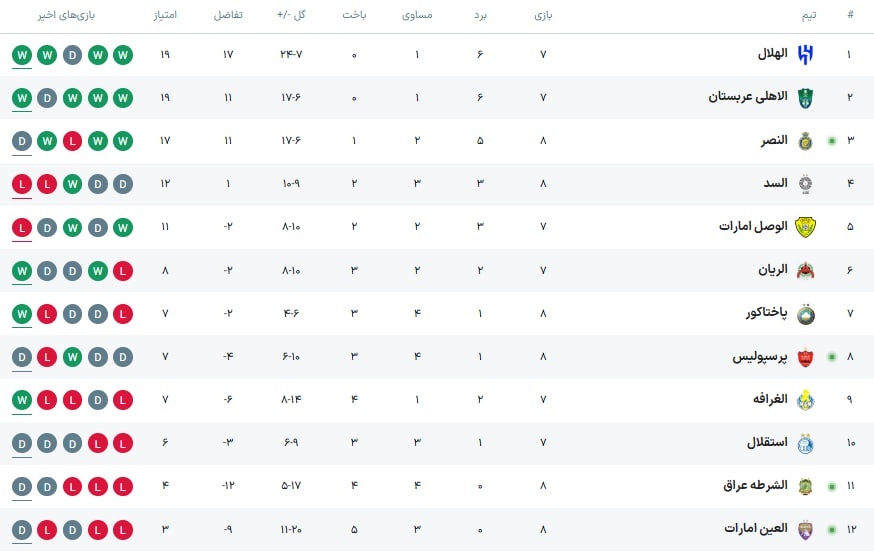
Task: Click the استقلال blue club logo
Action: pos(805,444)
